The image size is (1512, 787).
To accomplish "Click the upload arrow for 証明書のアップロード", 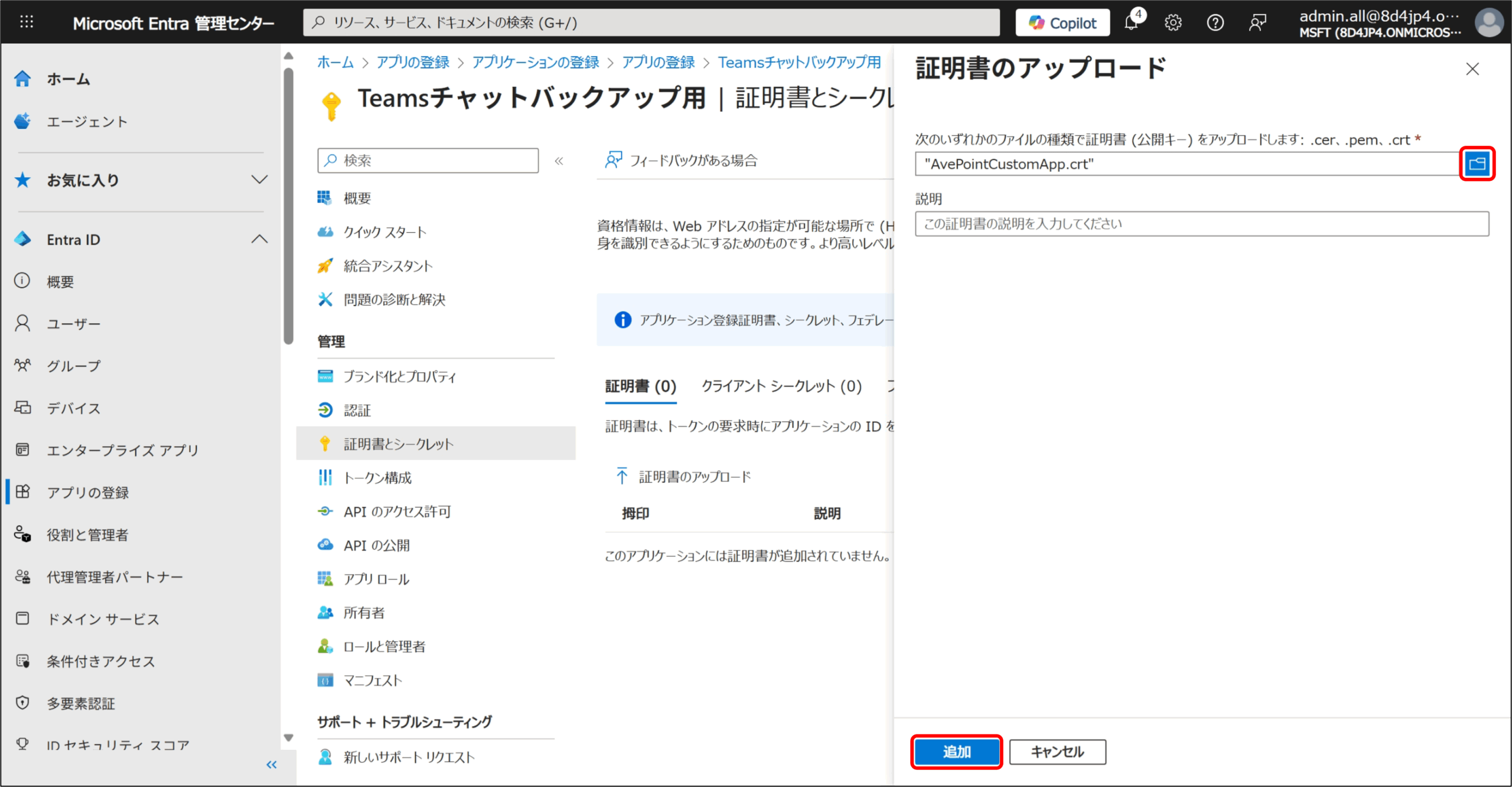I will click(622, 476).
